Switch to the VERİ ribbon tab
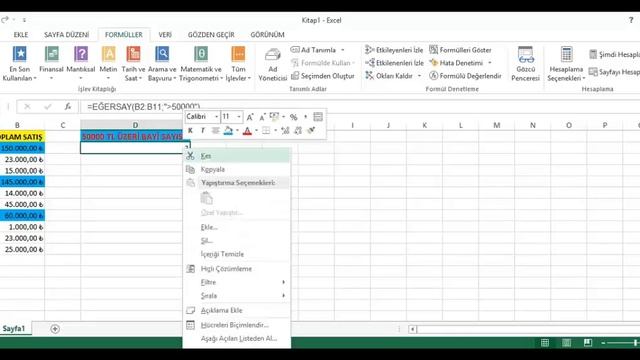The image size is (640, 360). coord(165,35)
